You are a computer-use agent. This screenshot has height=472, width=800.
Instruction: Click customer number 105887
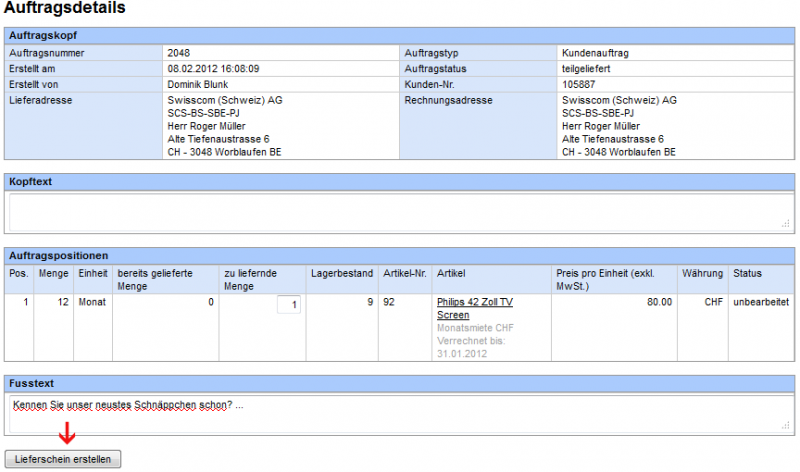click(x=579, y=85)
